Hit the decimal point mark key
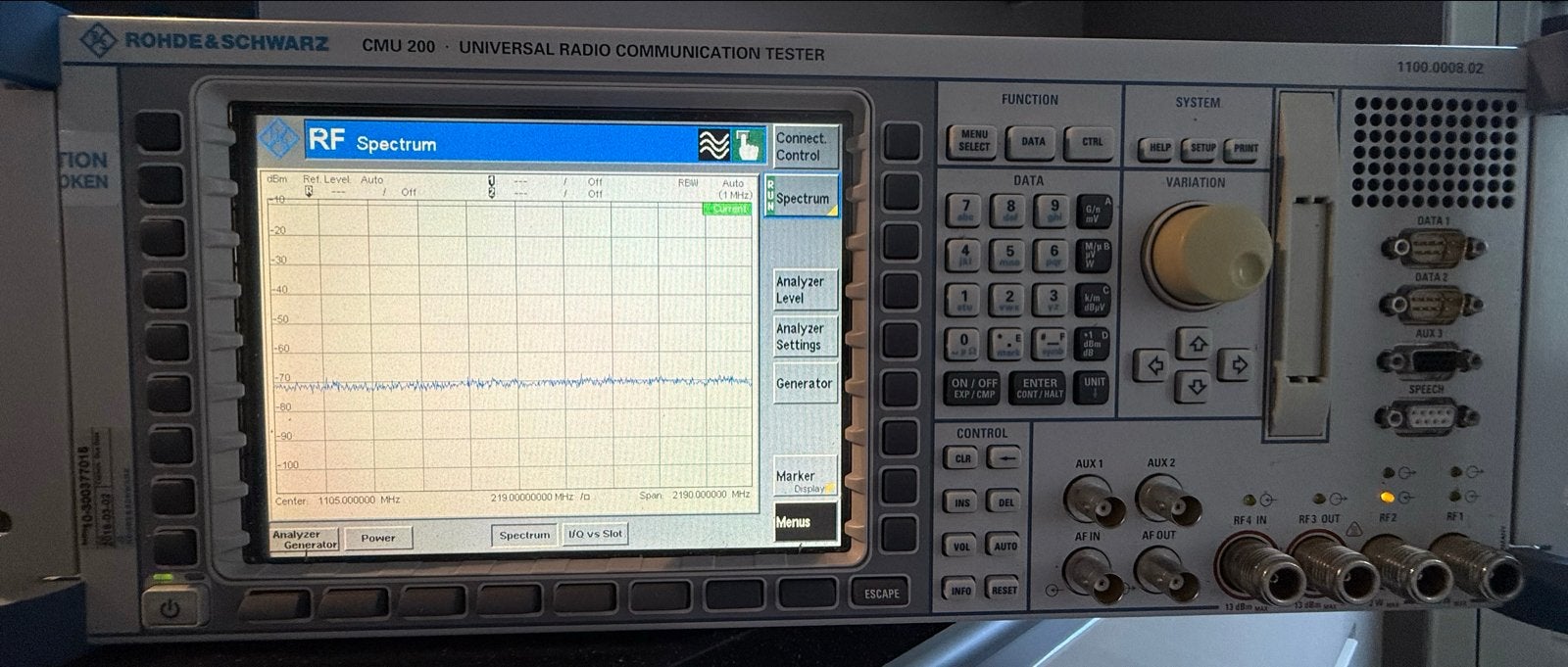 (1009, 343)
